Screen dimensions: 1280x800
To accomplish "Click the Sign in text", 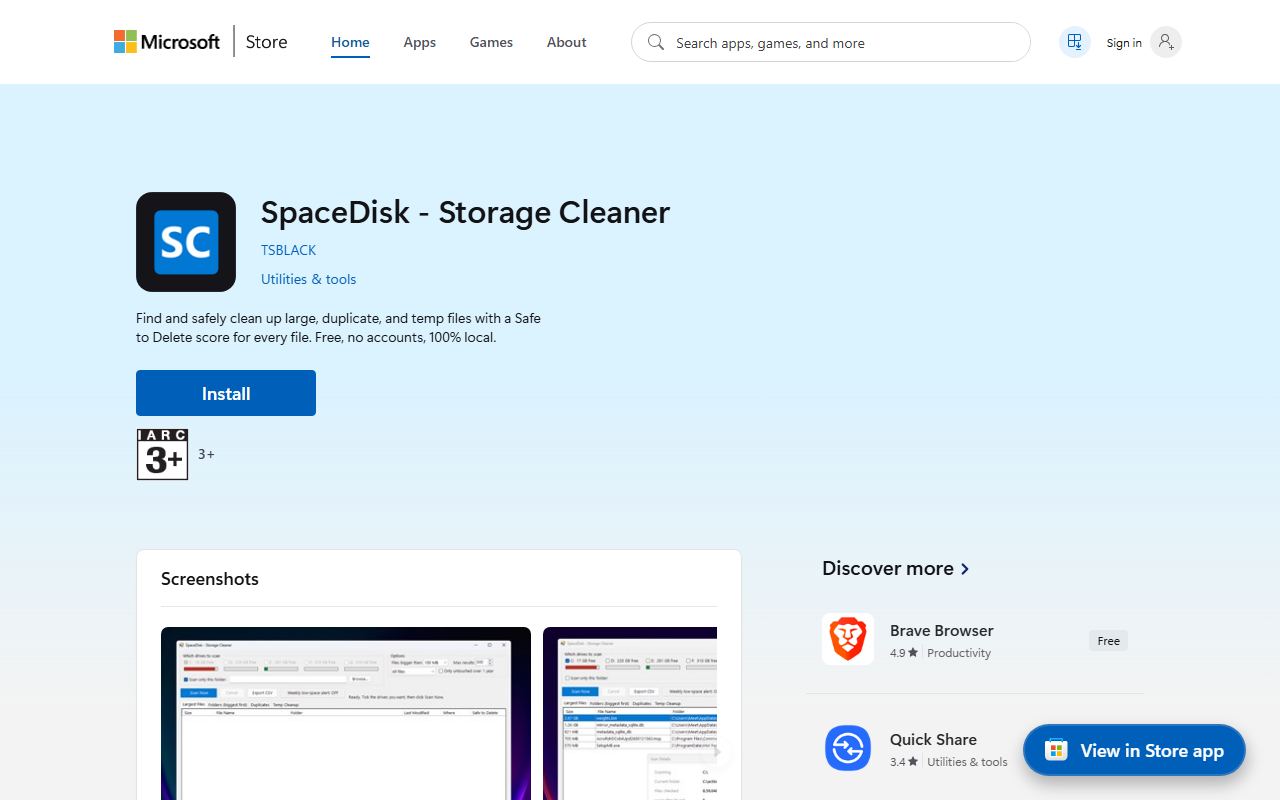I will [x=1124, y=43].
